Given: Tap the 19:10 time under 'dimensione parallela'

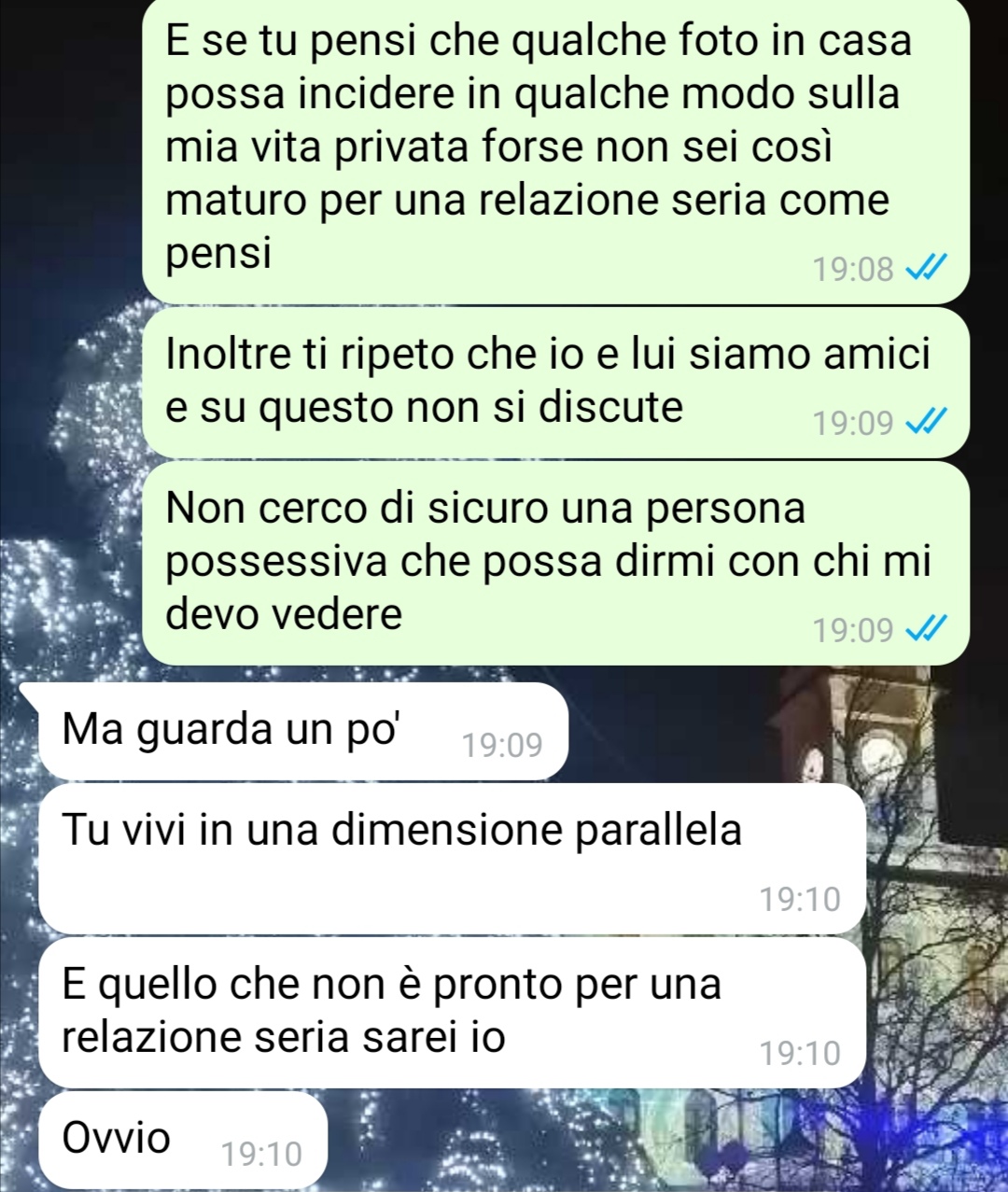Looking at the screenshot, I should tap(800, 899).
